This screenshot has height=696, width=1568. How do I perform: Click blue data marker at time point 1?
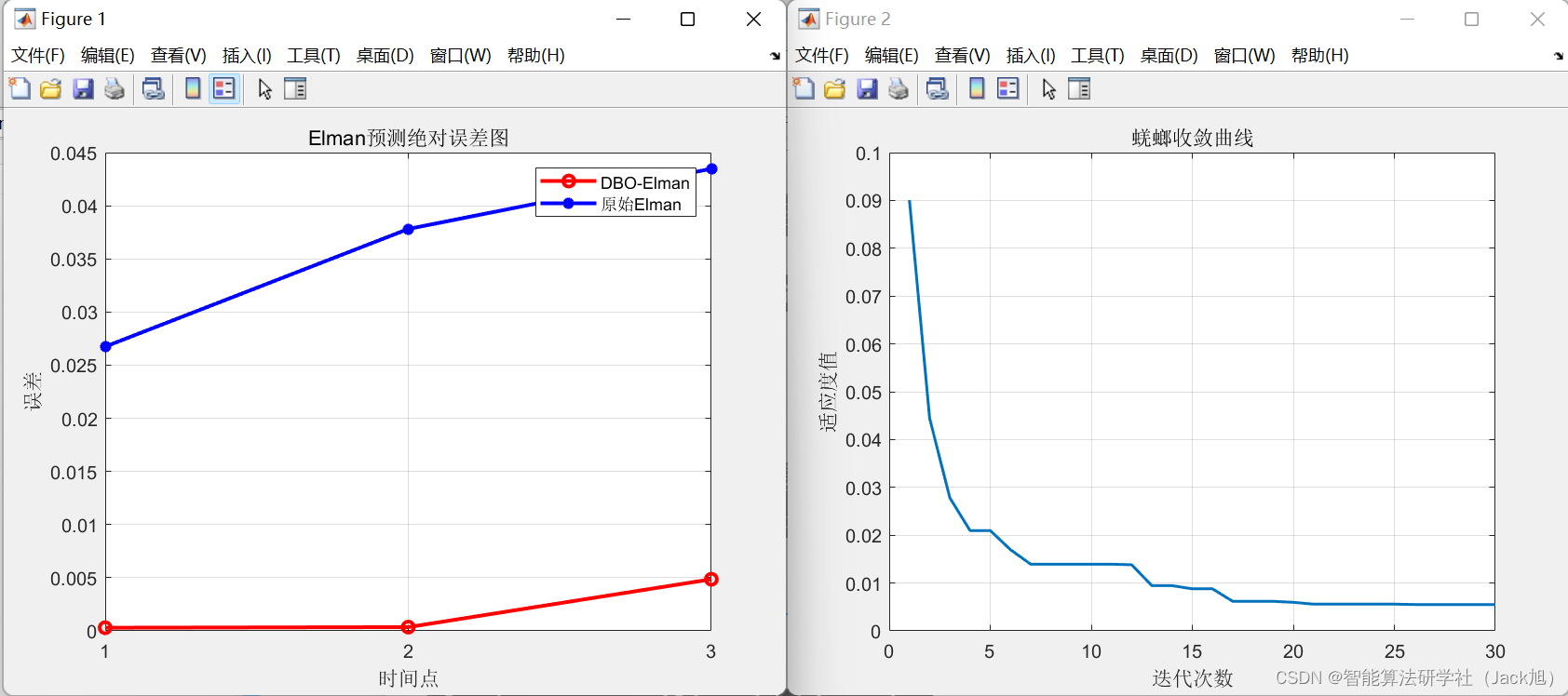point(106,346)
